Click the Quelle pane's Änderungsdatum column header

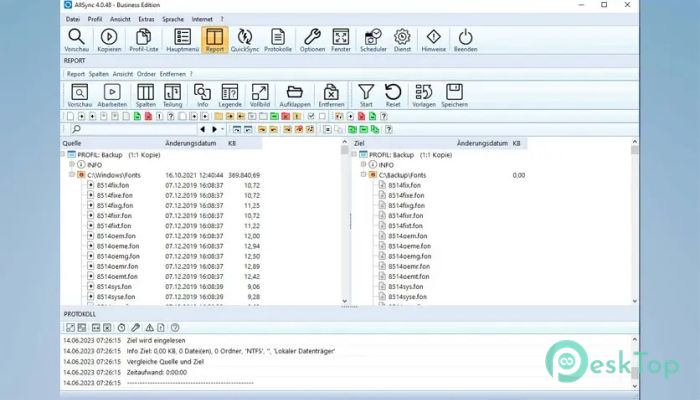click(x=191, y=143)
